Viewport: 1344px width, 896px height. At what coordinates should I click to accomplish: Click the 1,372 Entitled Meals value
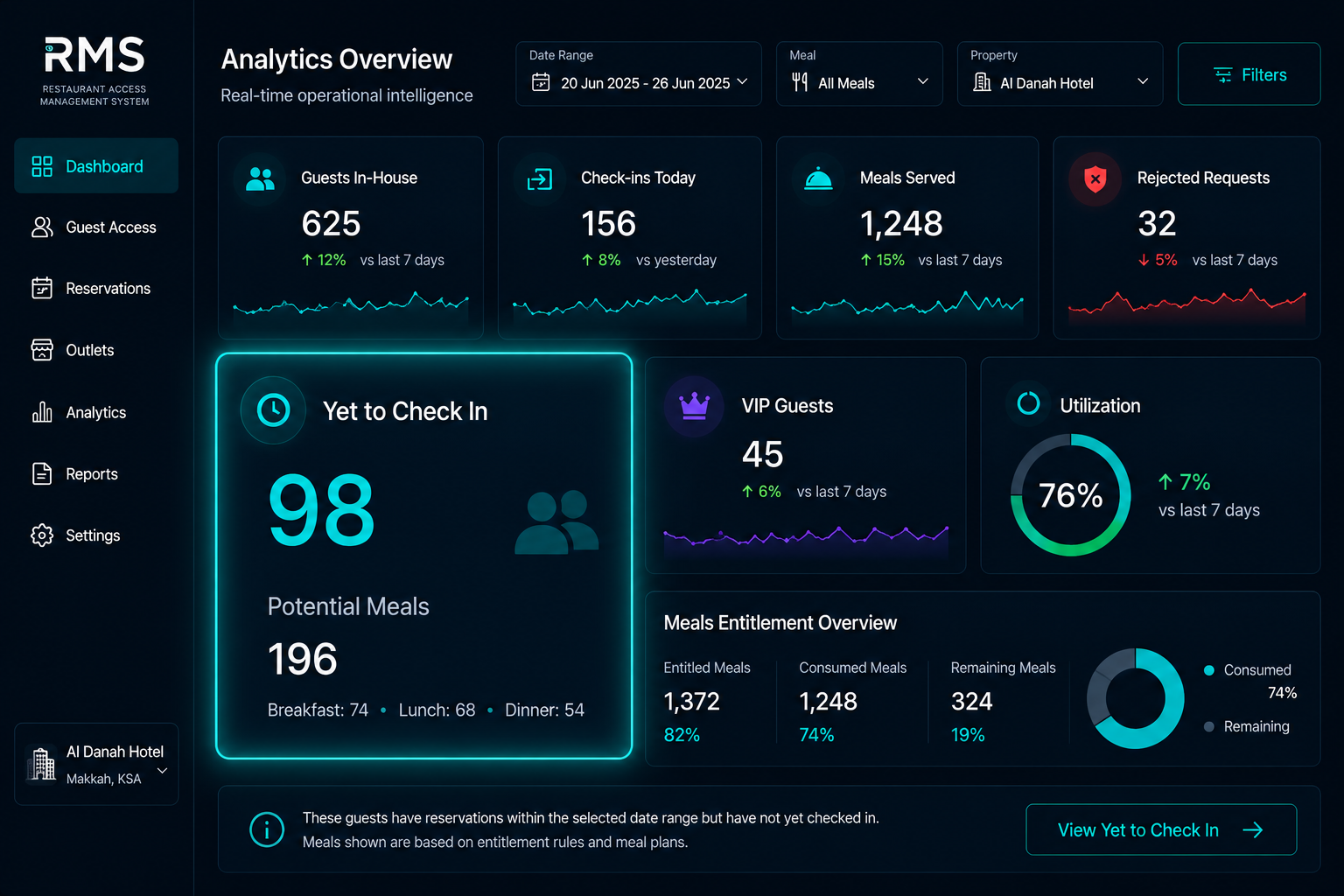pos(691,702)
